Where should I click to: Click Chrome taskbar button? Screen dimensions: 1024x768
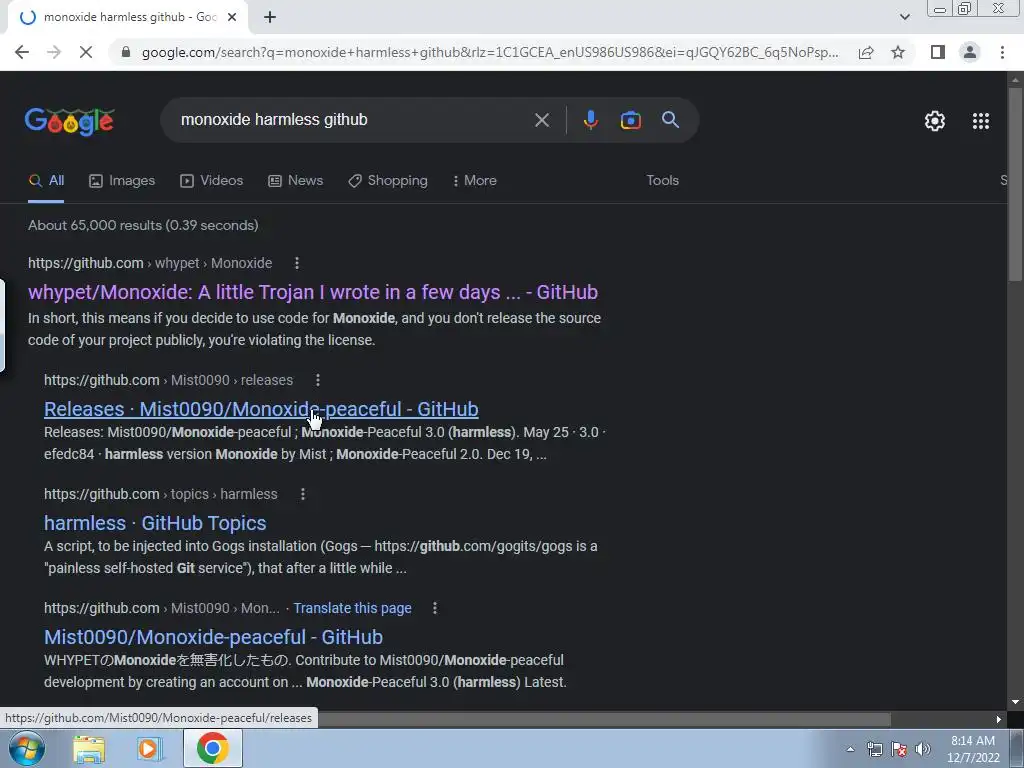pyautogui.click(x=213, y=748)
